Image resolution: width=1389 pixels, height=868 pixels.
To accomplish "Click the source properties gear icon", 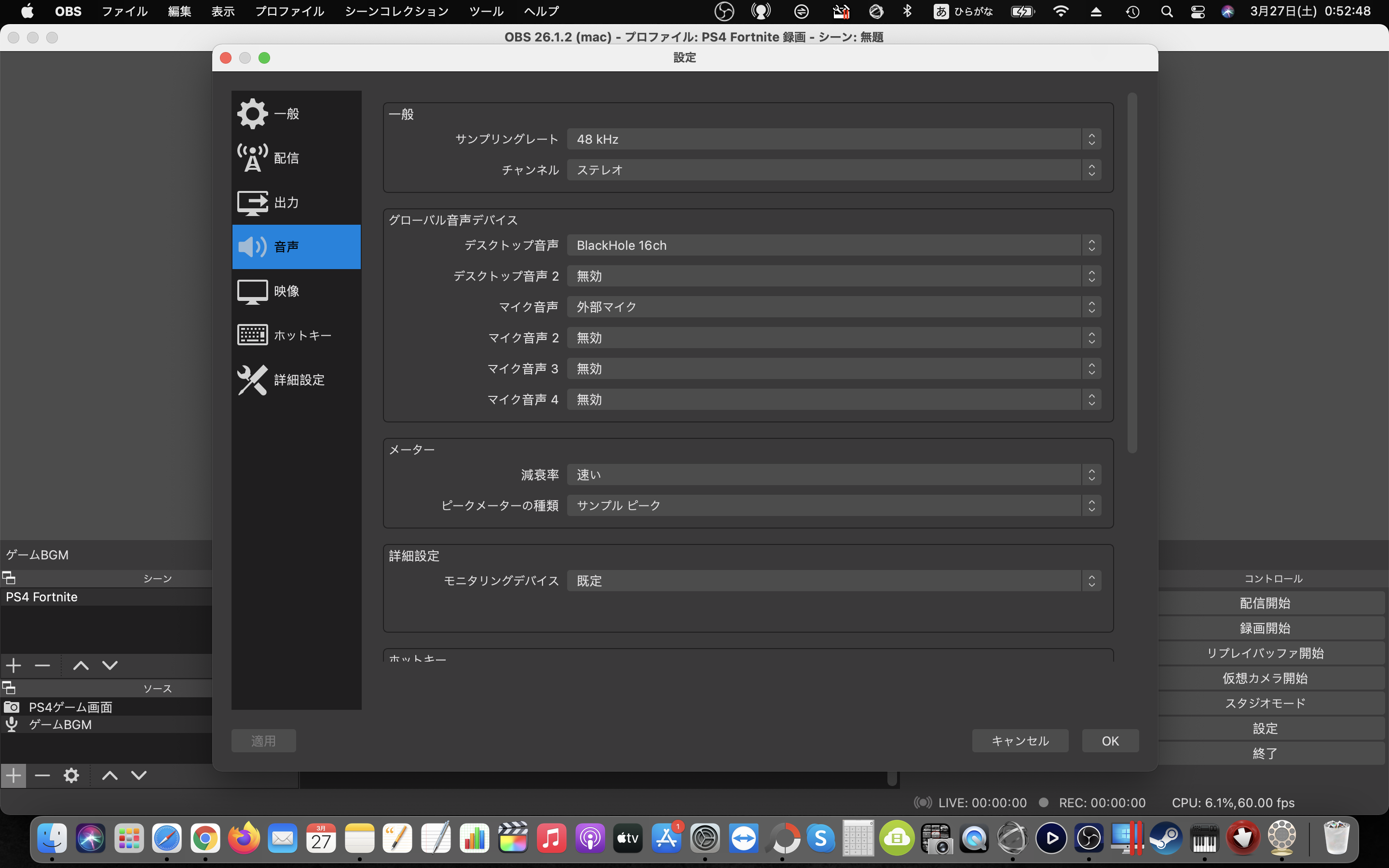I will tap(71, 775).
